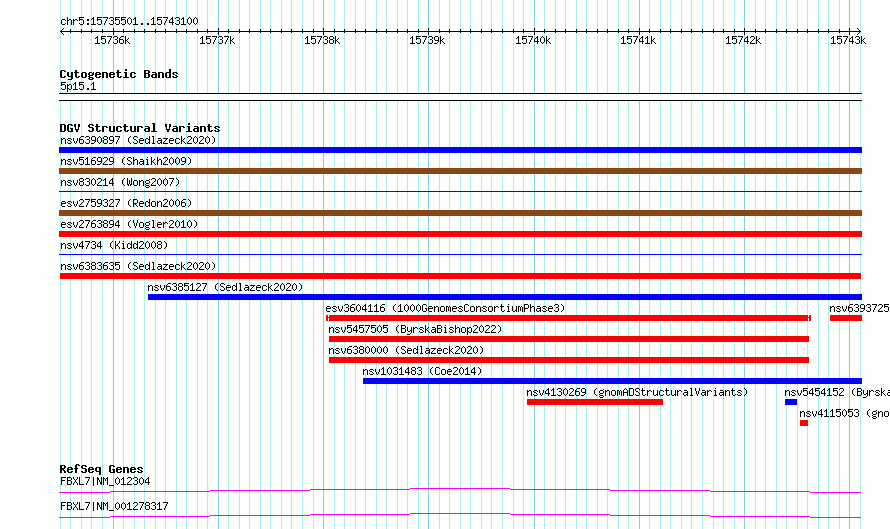The height and width of the screenshot is (529, 890).
Task: Click the 15742k ruler label
Action: (x=743, y=40)
